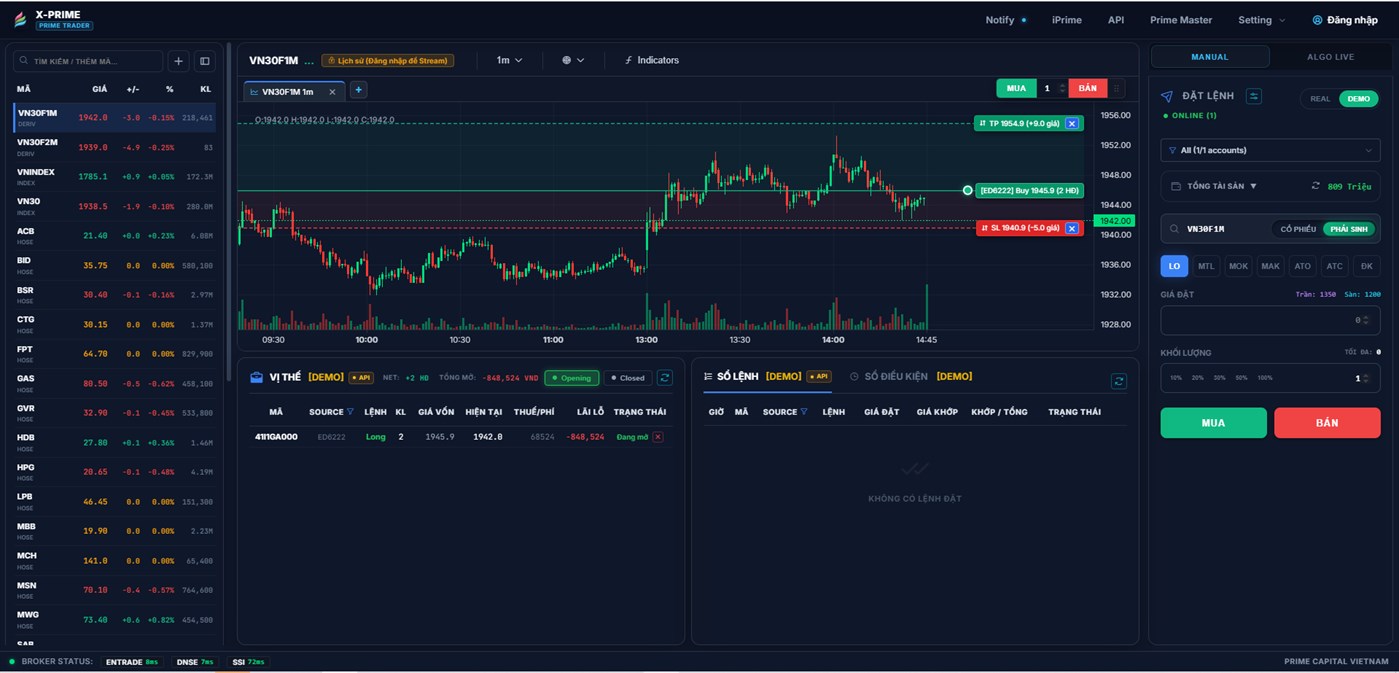Remove the TP 1954.9 take-profit line

1072,123
